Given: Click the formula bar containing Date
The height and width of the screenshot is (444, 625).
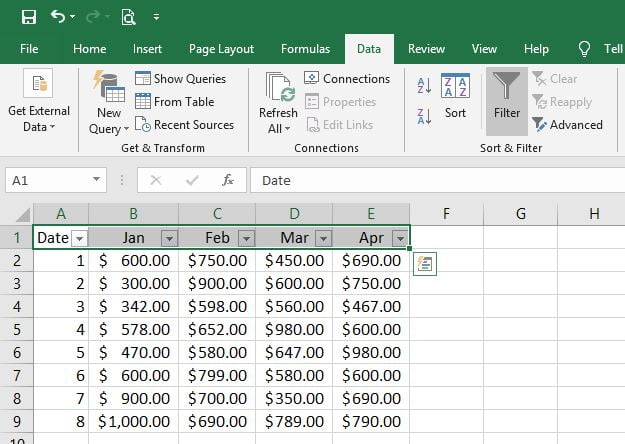Looking at the screenshot, I should pos(437,180).
